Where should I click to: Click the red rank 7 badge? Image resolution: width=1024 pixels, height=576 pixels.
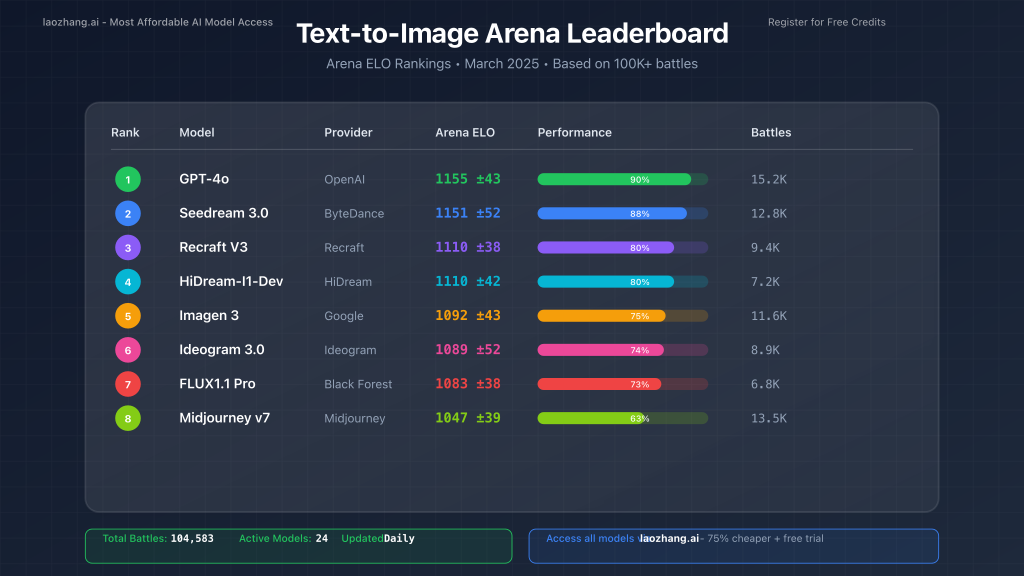click(x=128, y=384)
